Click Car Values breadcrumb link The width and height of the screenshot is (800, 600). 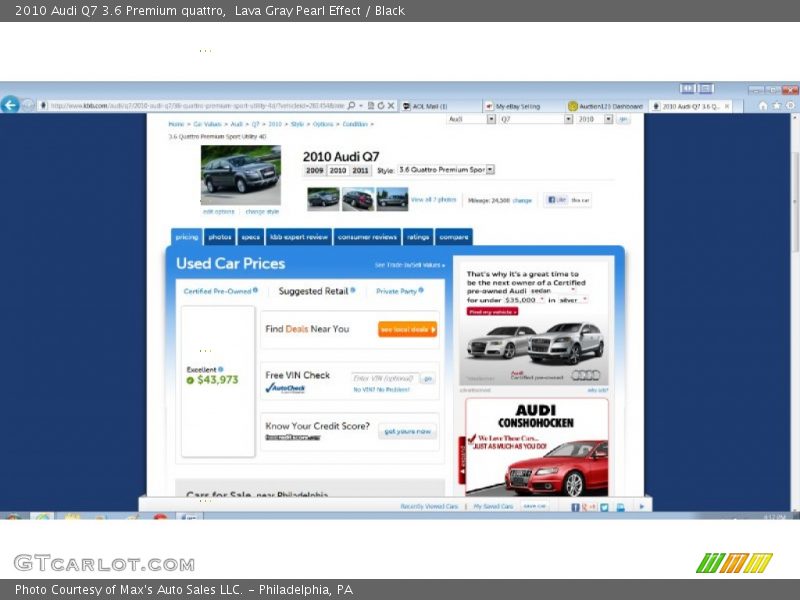207,124
